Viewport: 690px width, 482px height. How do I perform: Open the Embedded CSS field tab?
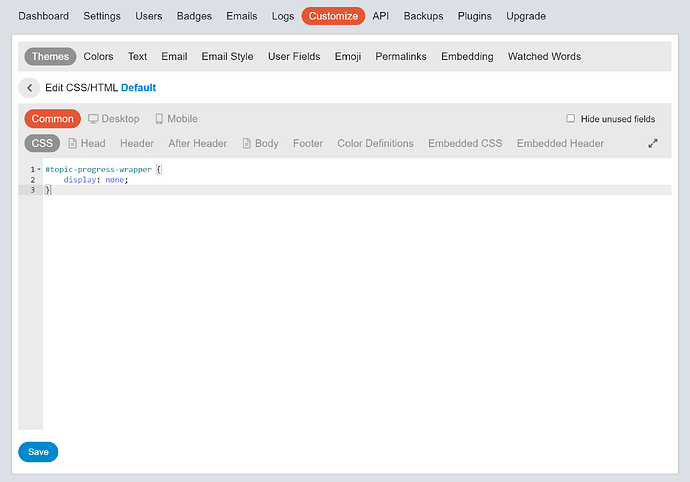pyautogui.click(x=465, y=143)
